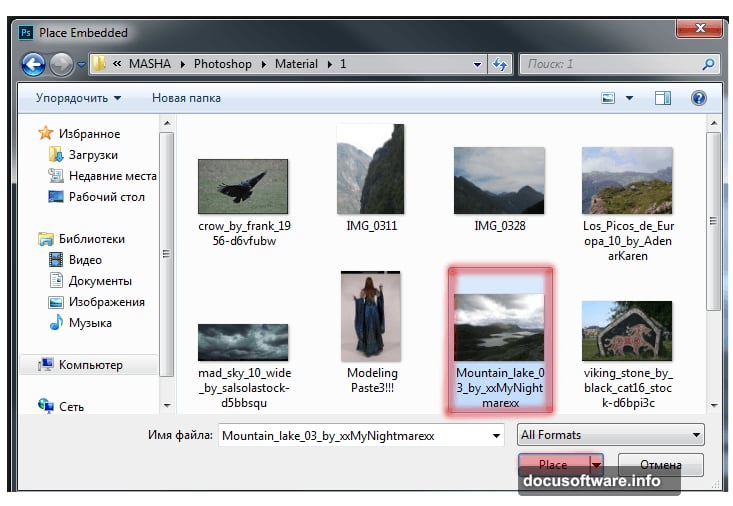Click the Place button
Image resolution: width=733 pixels, height=506 pixels.
pos(553,465)
